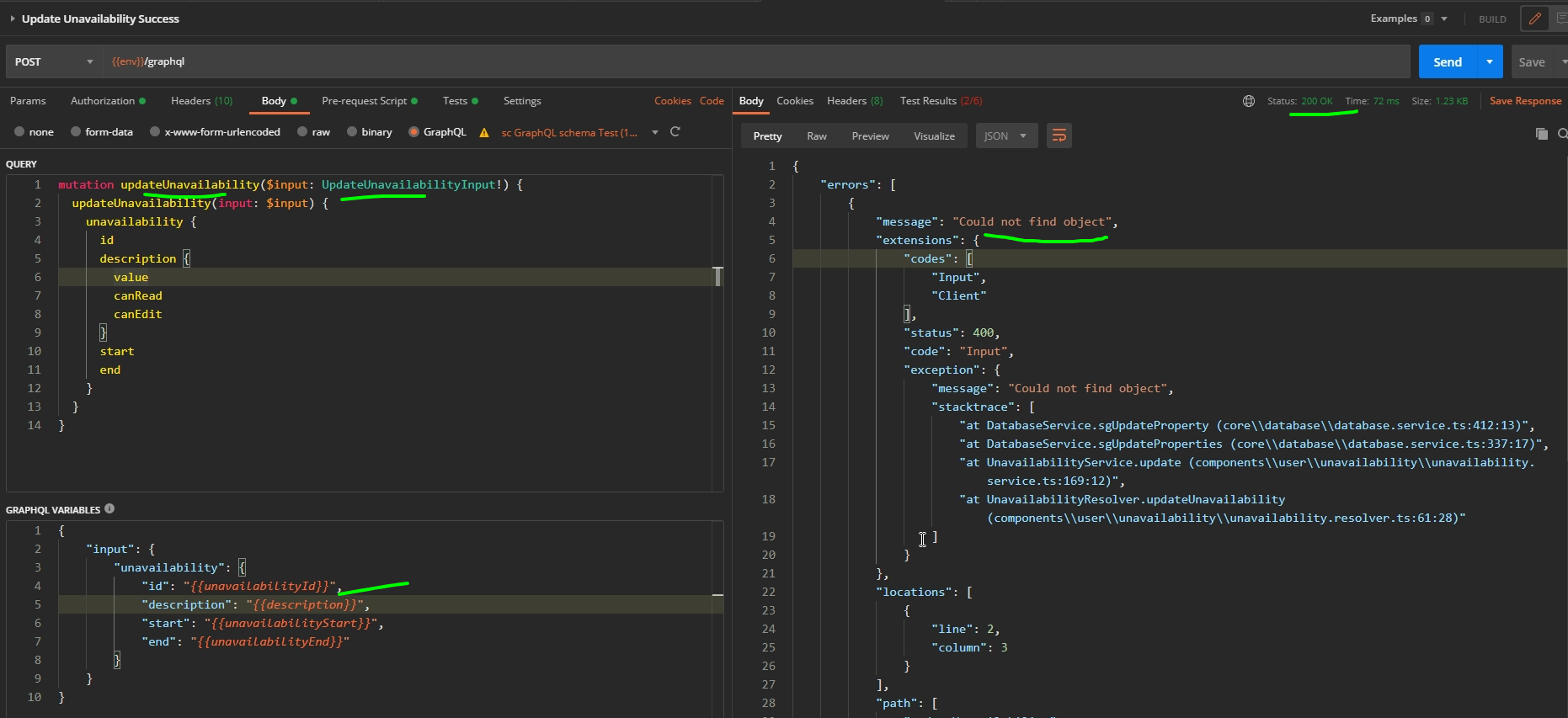Open the Pre-request Script tab
This screenshot has height=718, width=1568.
click(x=370, y=101)
